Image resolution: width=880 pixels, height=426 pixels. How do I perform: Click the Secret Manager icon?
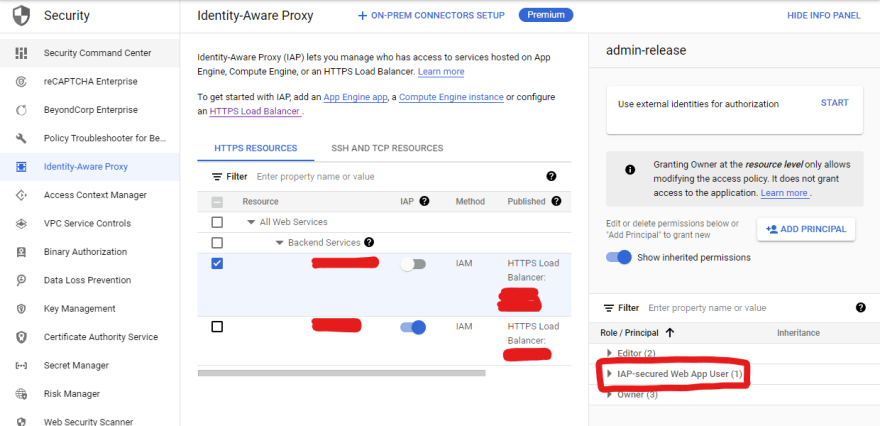click(21, 365)
